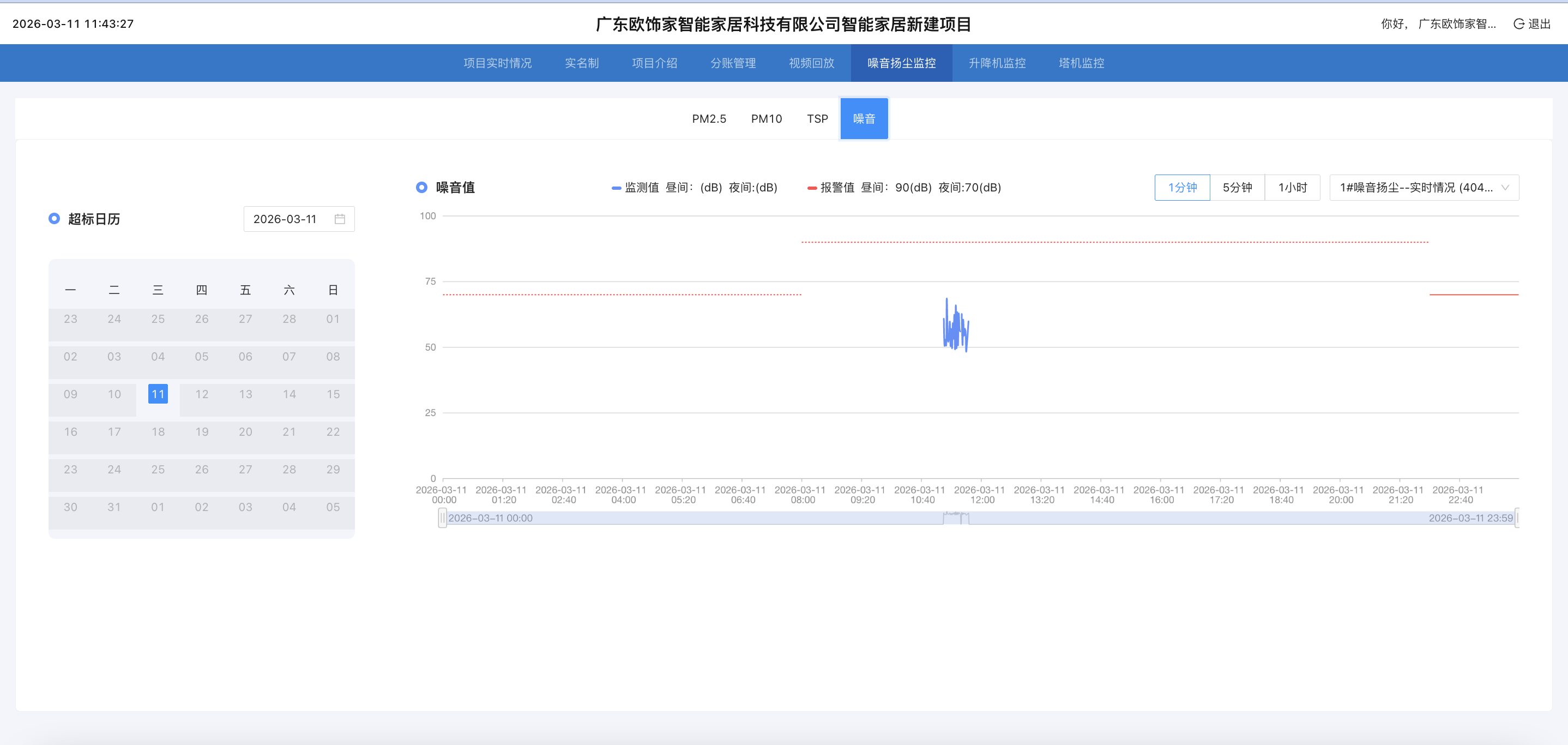Click the calendar icon in date field

(340, 219)
